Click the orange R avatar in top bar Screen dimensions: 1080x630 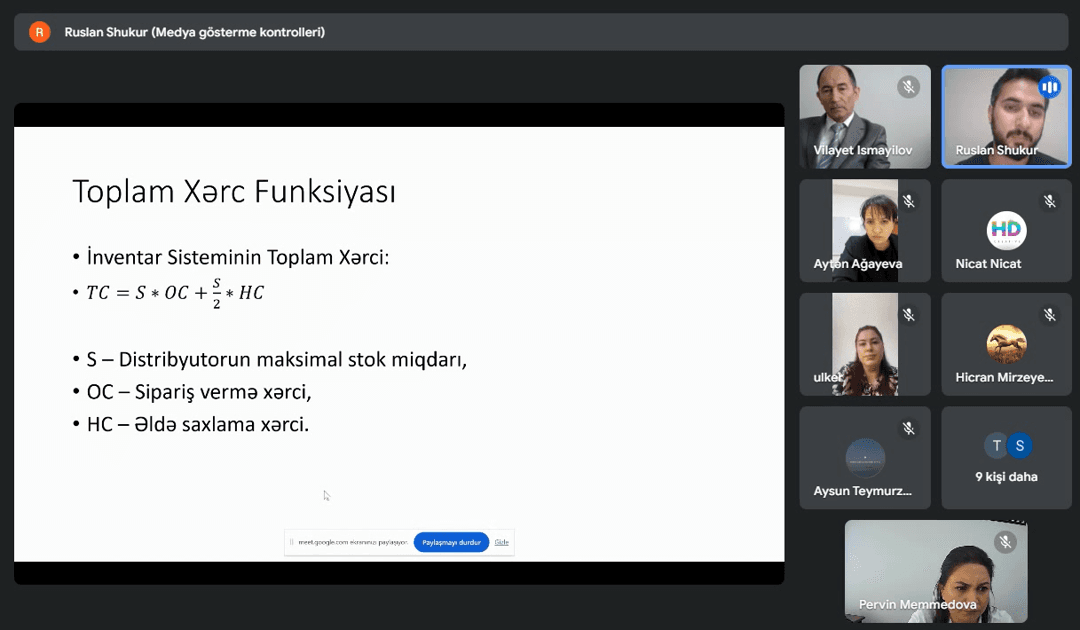click(x=39, y=32)
